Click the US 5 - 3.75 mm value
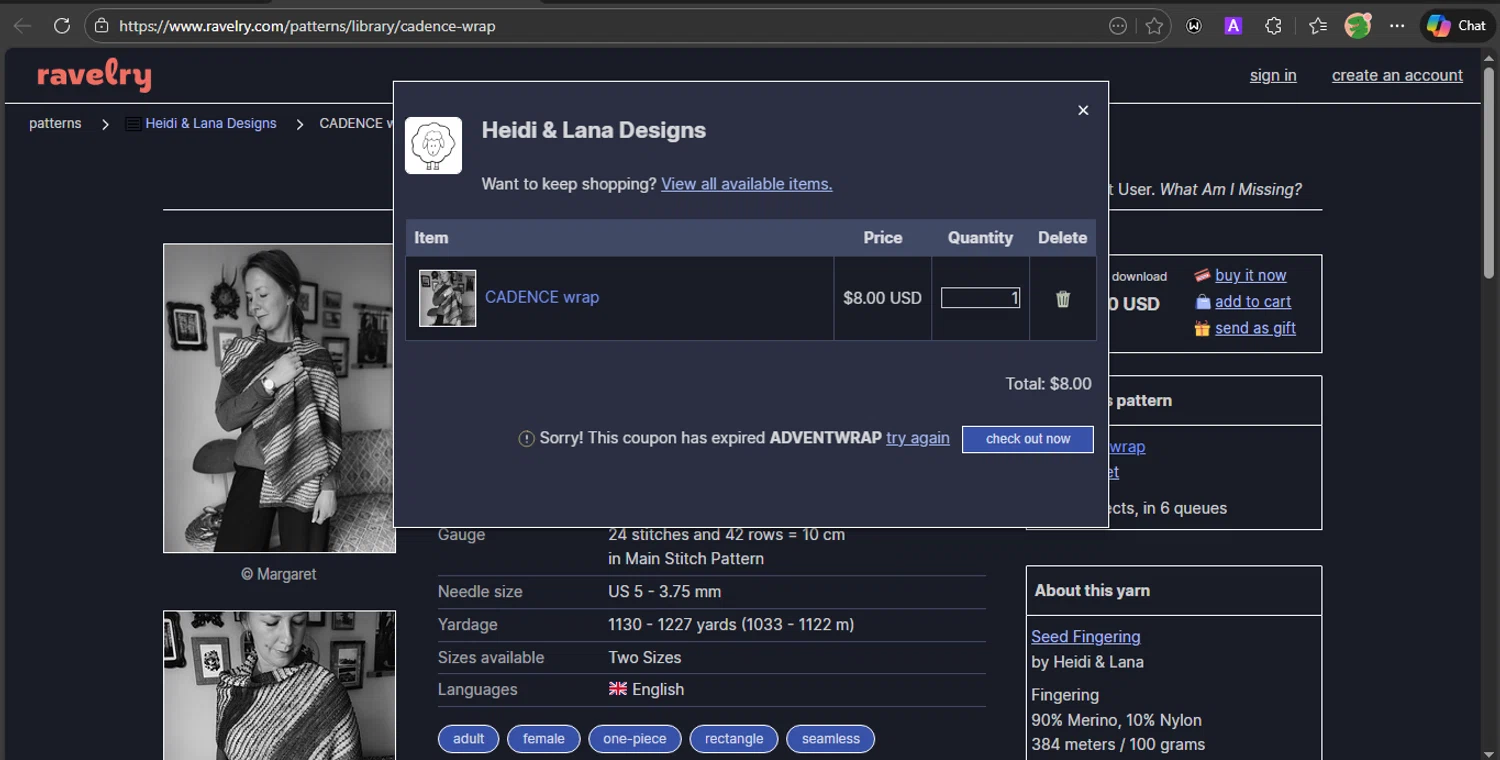Viewport: 1500px width, 760px height. [x=664, y=591]
